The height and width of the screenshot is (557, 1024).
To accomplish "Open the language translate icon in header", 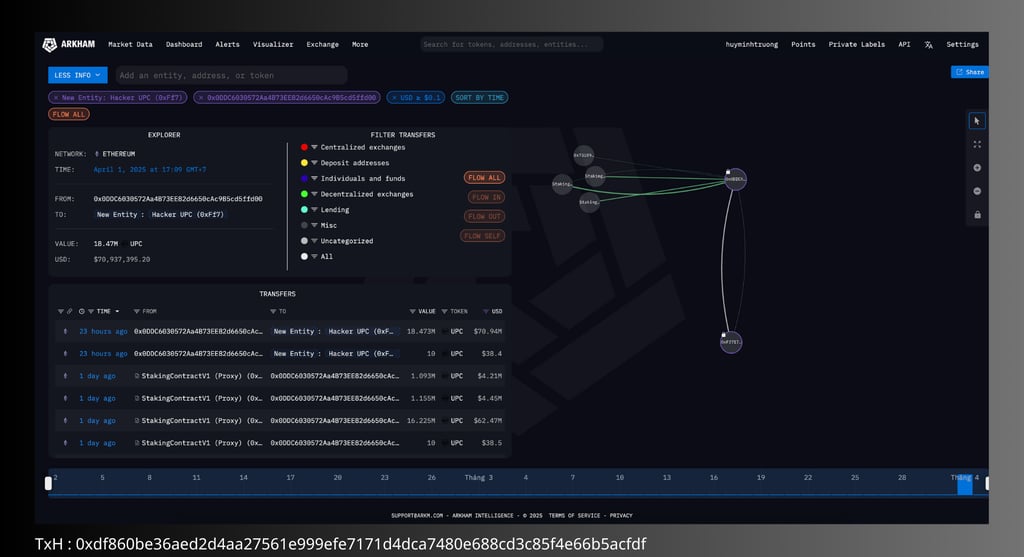I will click(928, 45).
